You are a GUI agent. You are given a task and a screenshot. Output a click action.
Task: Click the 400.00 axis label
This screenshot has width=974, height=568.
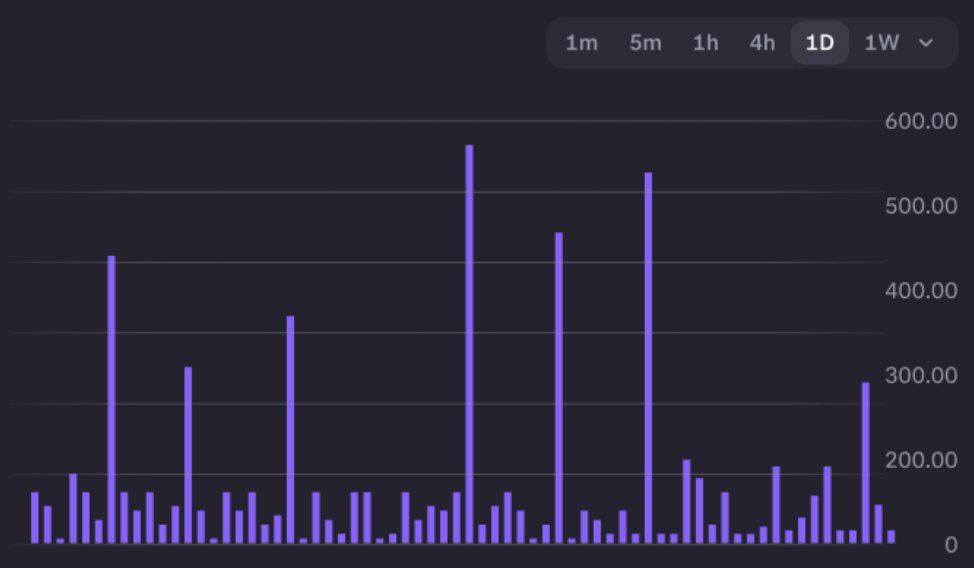coord(920,291)
